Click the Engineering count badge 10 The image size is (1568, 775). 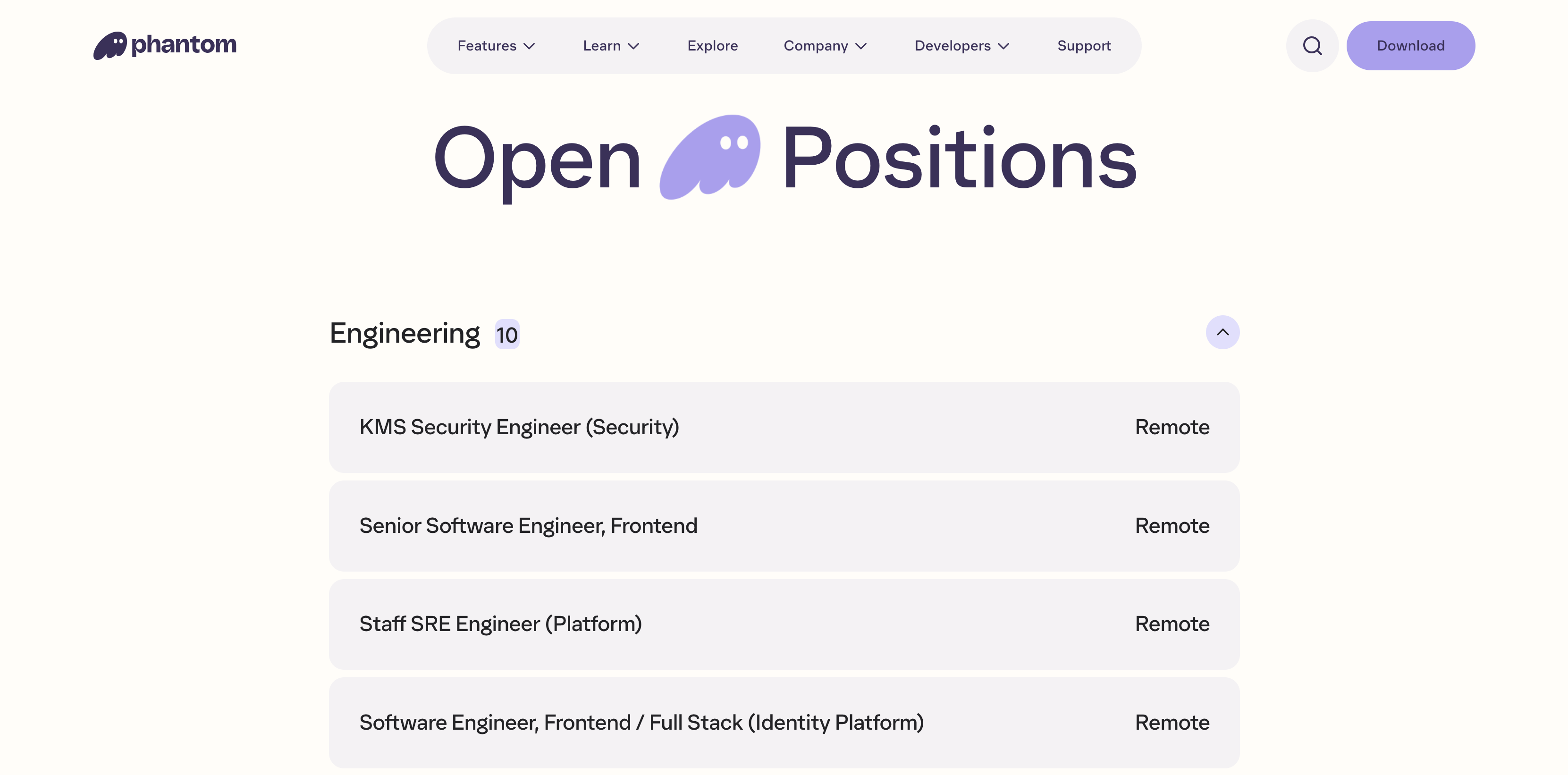(506, 335)
